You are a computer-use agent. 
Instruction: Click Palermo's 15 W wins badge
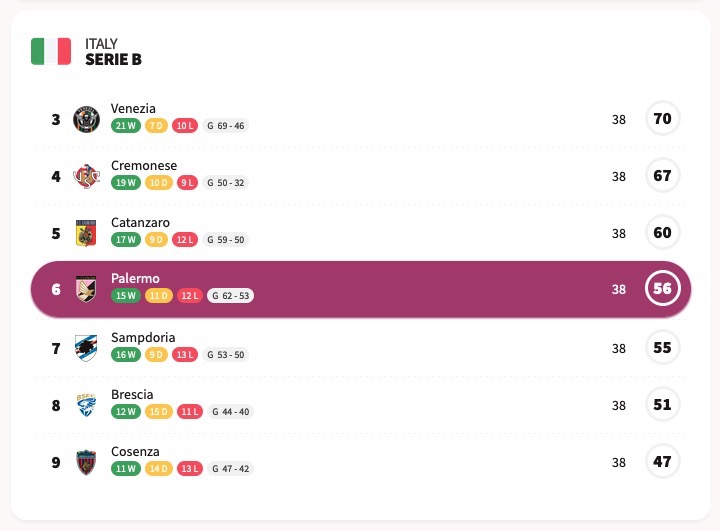[x=126, y=296]
